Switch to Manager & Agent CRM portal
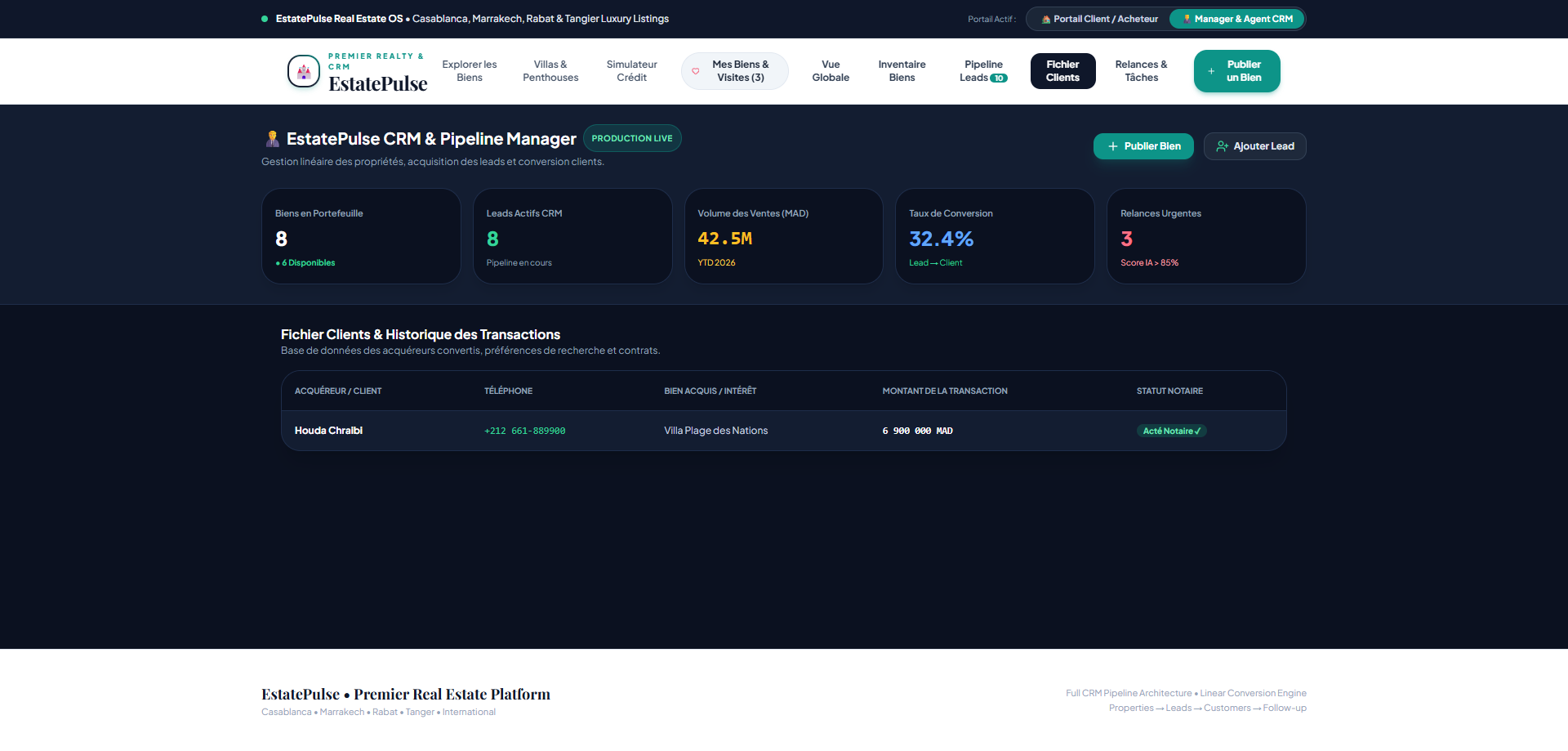The width and height of the screenshot is (1568, 751). tap(1237, 19)
